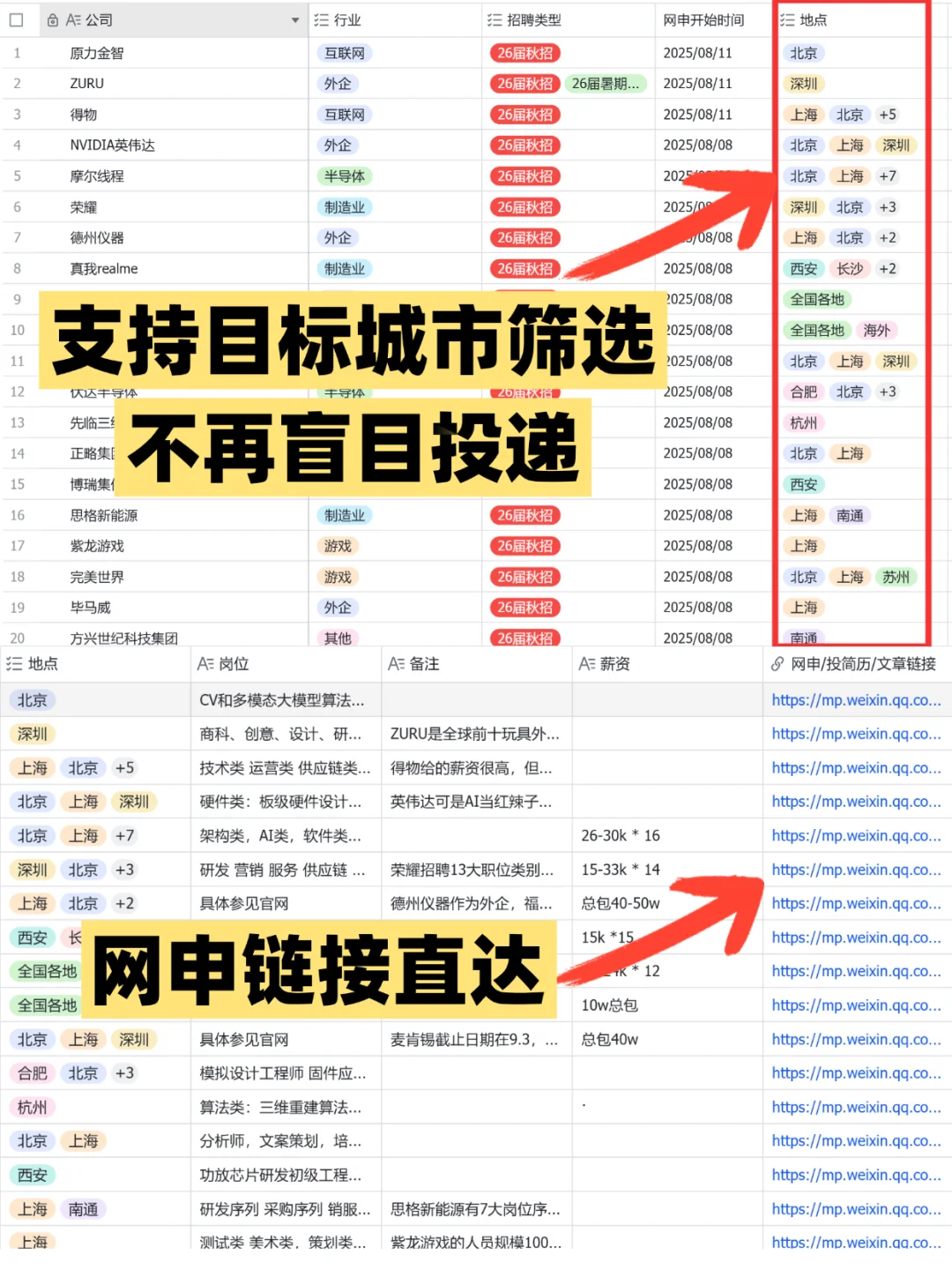Expand the +2 location tag in 德州仪器 row
This screenshot has height=1270, width=952.
887,238
